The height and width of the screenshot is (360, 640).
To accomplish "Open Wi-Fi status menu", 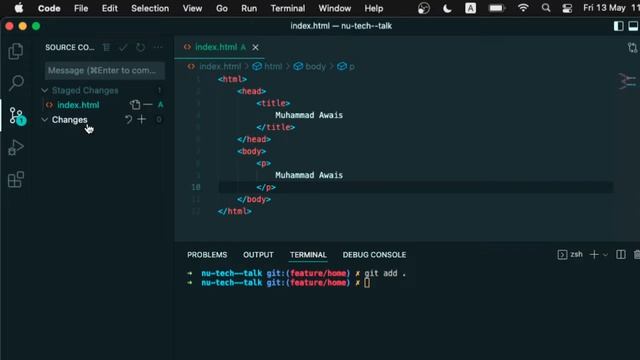I will pyautogui.click(x=523, y=8).
